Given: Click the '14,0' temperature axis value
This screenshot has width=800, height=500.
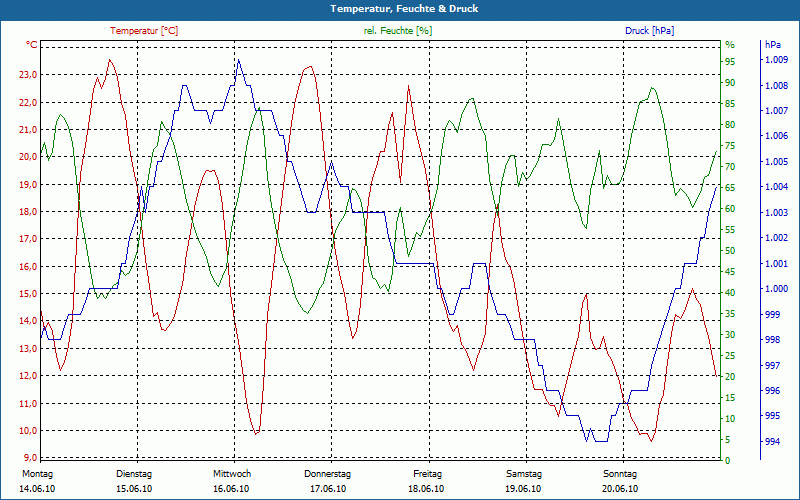Looking at the screenshot, I should pos(28,321).
